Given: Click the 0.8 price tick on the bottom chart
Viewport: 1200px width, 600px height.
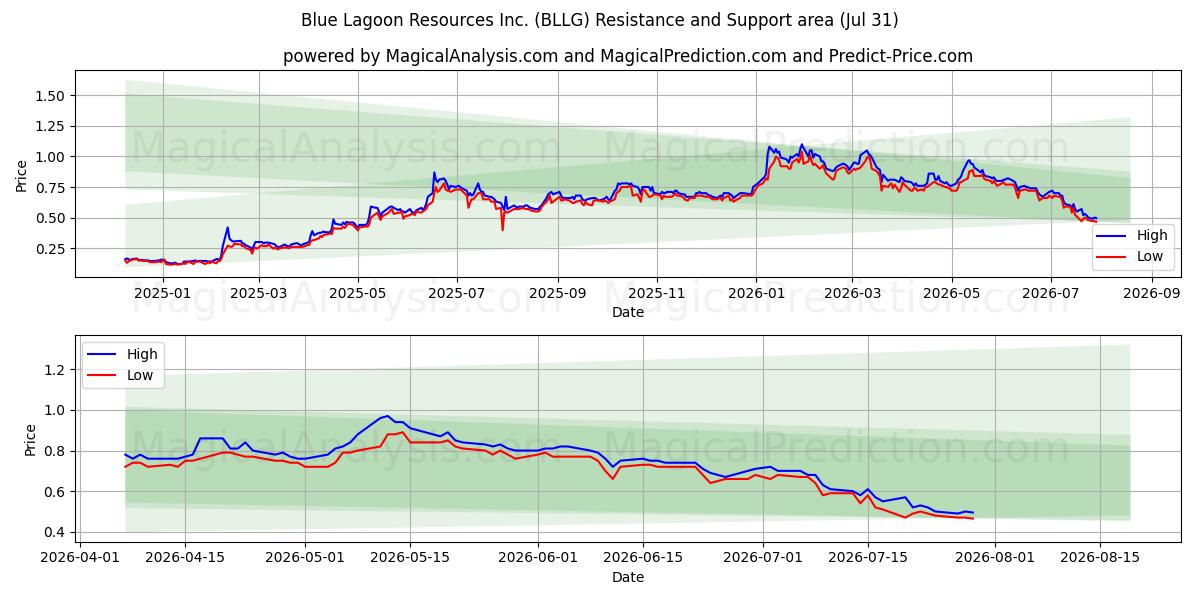Looking at the screenshot, I should pos(56,452).
